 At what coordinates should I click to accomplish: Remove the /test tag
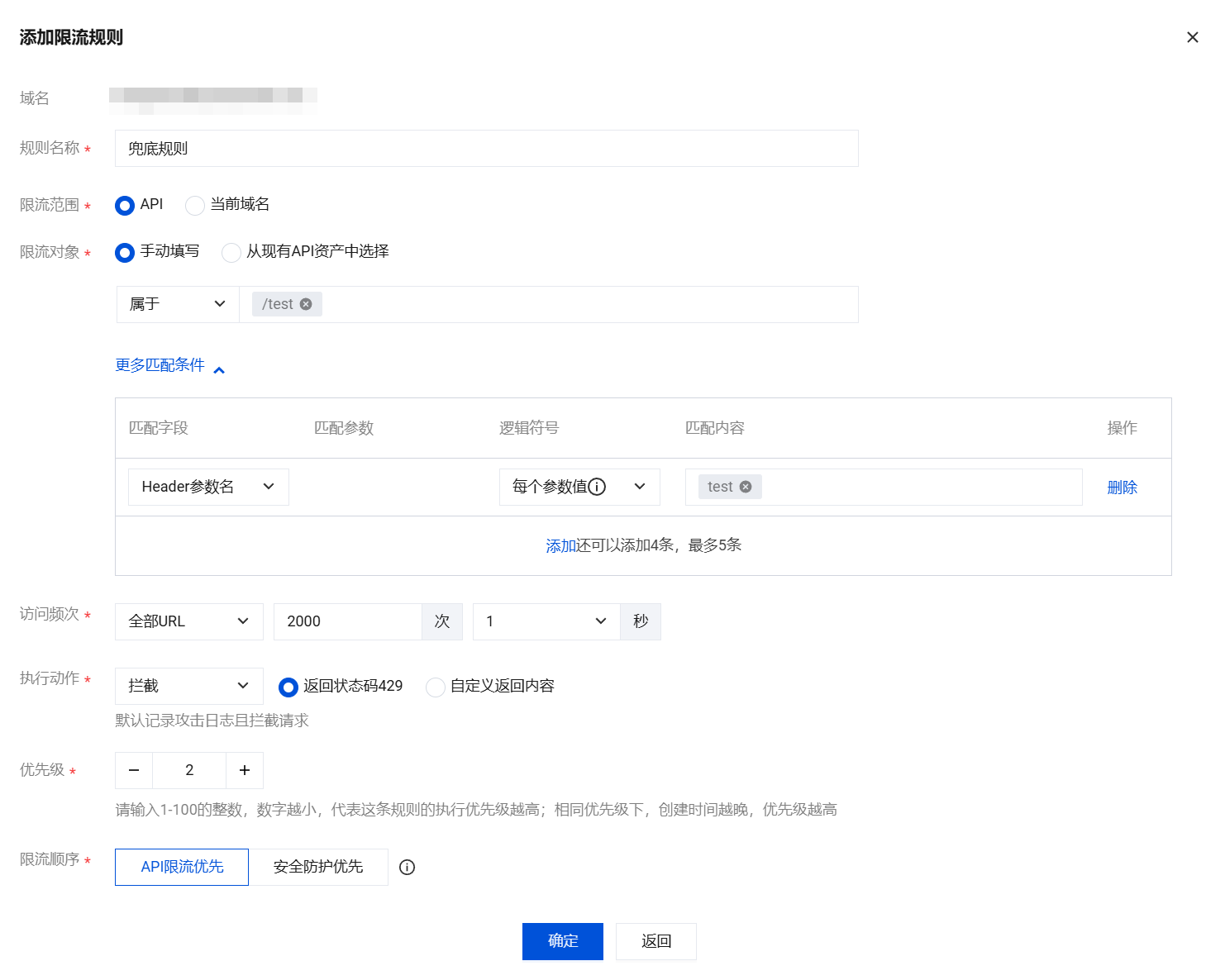(x=306, y=304)
